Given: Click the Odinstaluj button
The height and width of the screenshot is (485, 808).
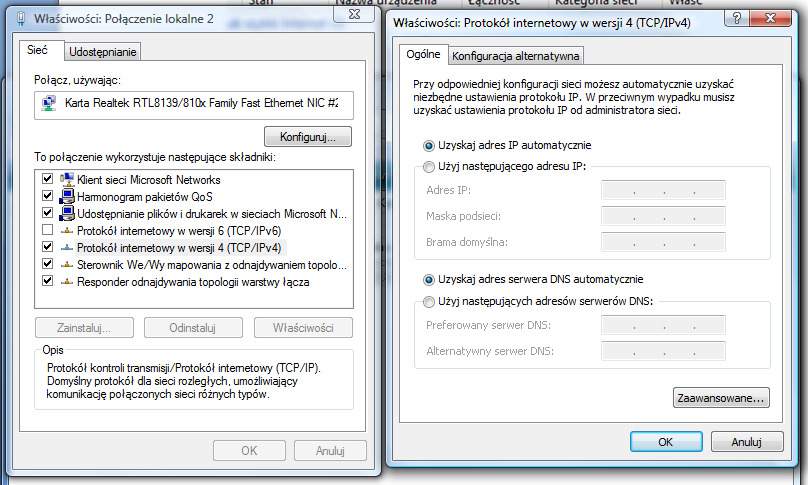Looking at the screenshot, I should pos(193,328).
